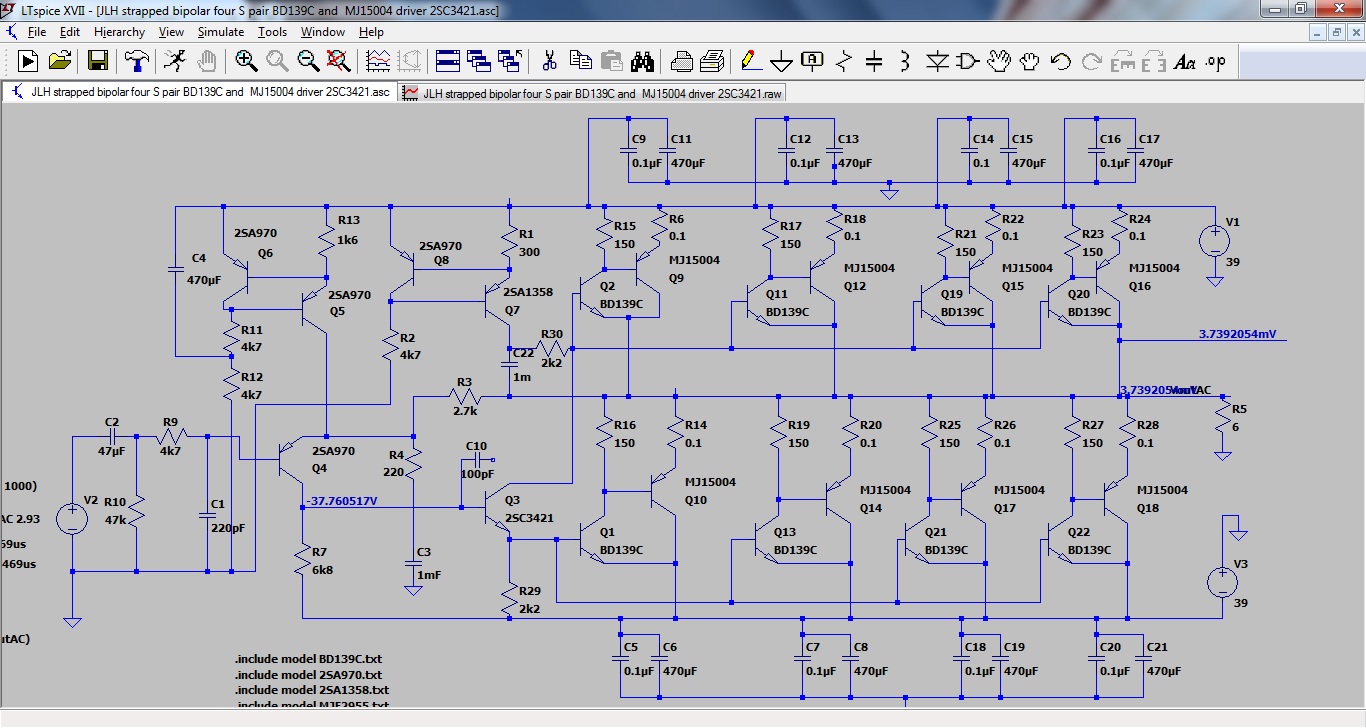Open the Component gate-symbol tool
Image resolution: width=1366 pixels, height=728 pixels.
[x=967, y=61]
